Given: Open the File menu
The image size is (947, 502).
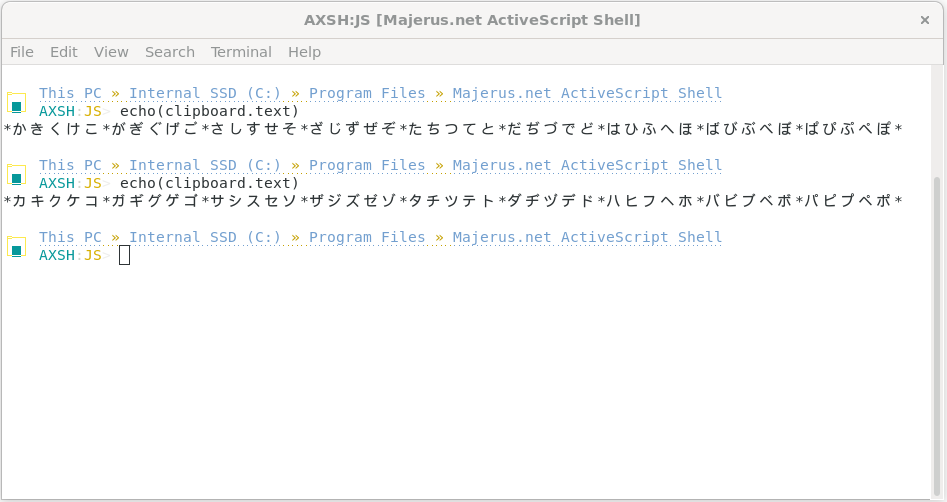Looking at the screenshot, I should pos(22,52).
